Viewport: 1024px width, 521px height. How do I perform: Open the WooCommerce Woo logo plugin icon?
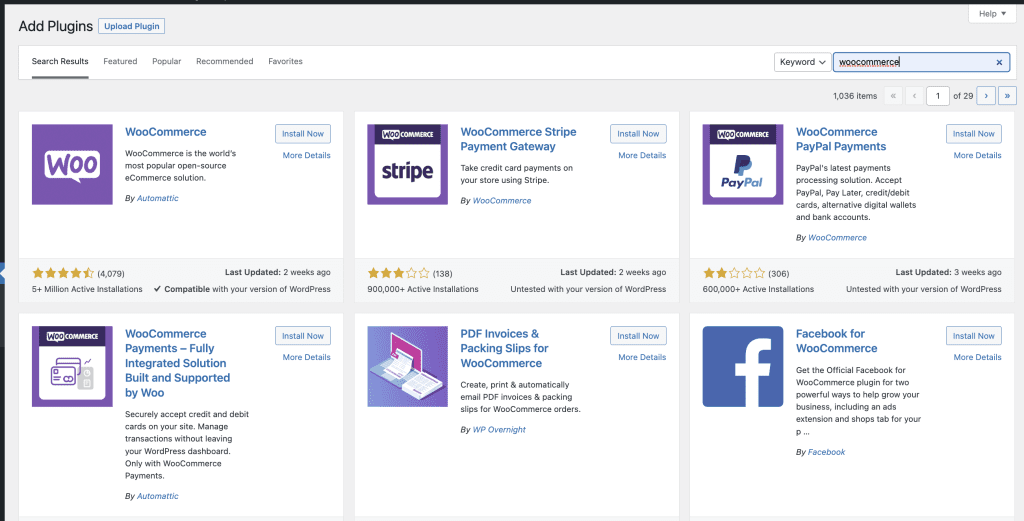click(72, 165)
